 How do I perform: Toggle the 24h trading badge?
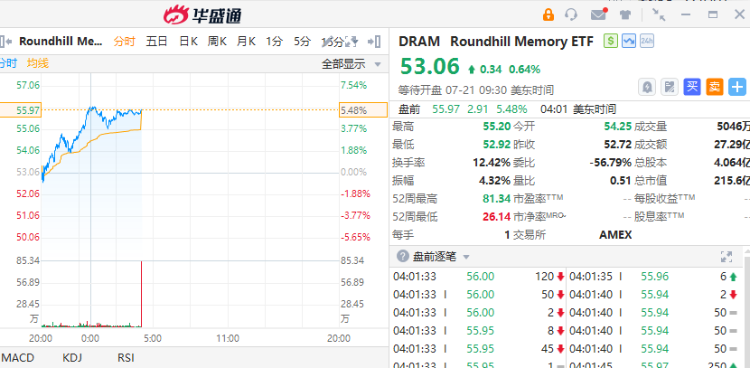tap(647, 41)
